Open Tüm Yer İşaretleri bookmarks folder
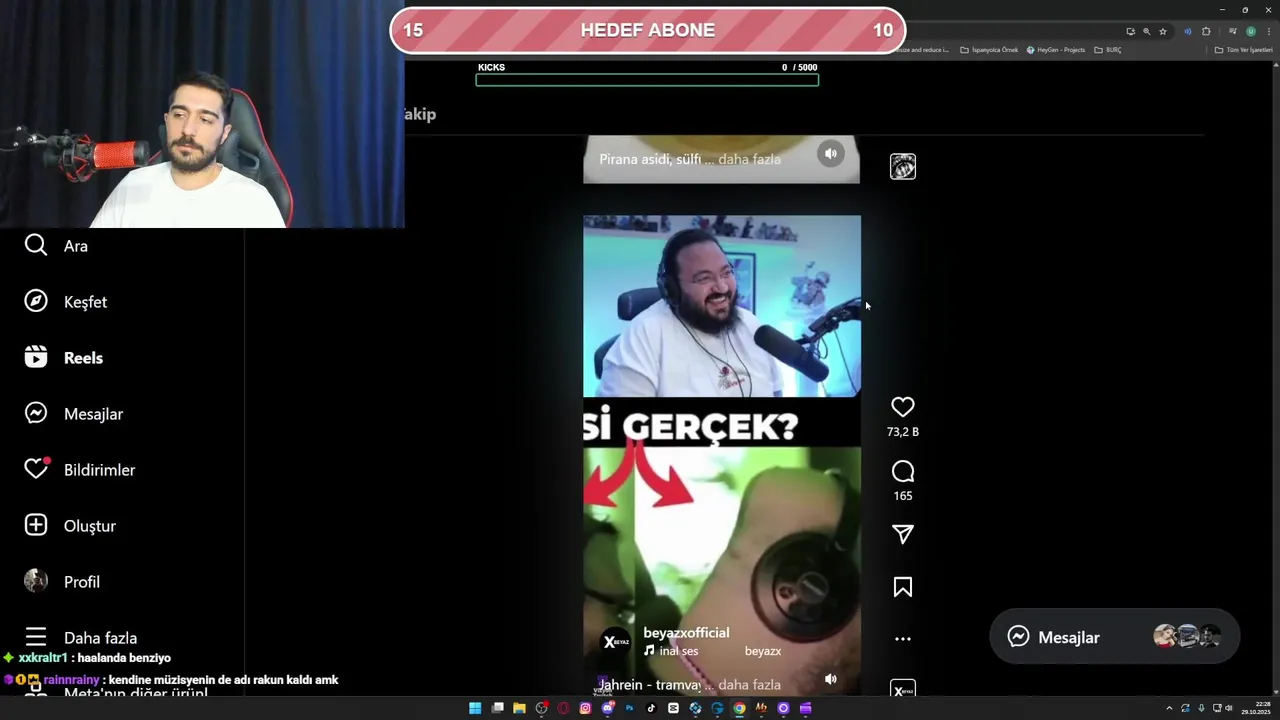The image size is (1280, 720). coord(1243,50)
